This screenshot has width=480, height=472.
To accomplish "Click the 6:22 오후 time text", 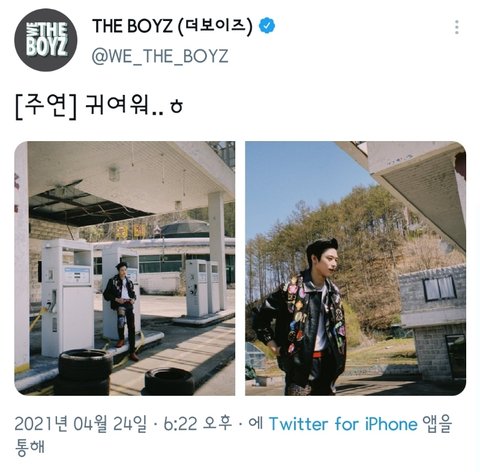I will 197,424.
